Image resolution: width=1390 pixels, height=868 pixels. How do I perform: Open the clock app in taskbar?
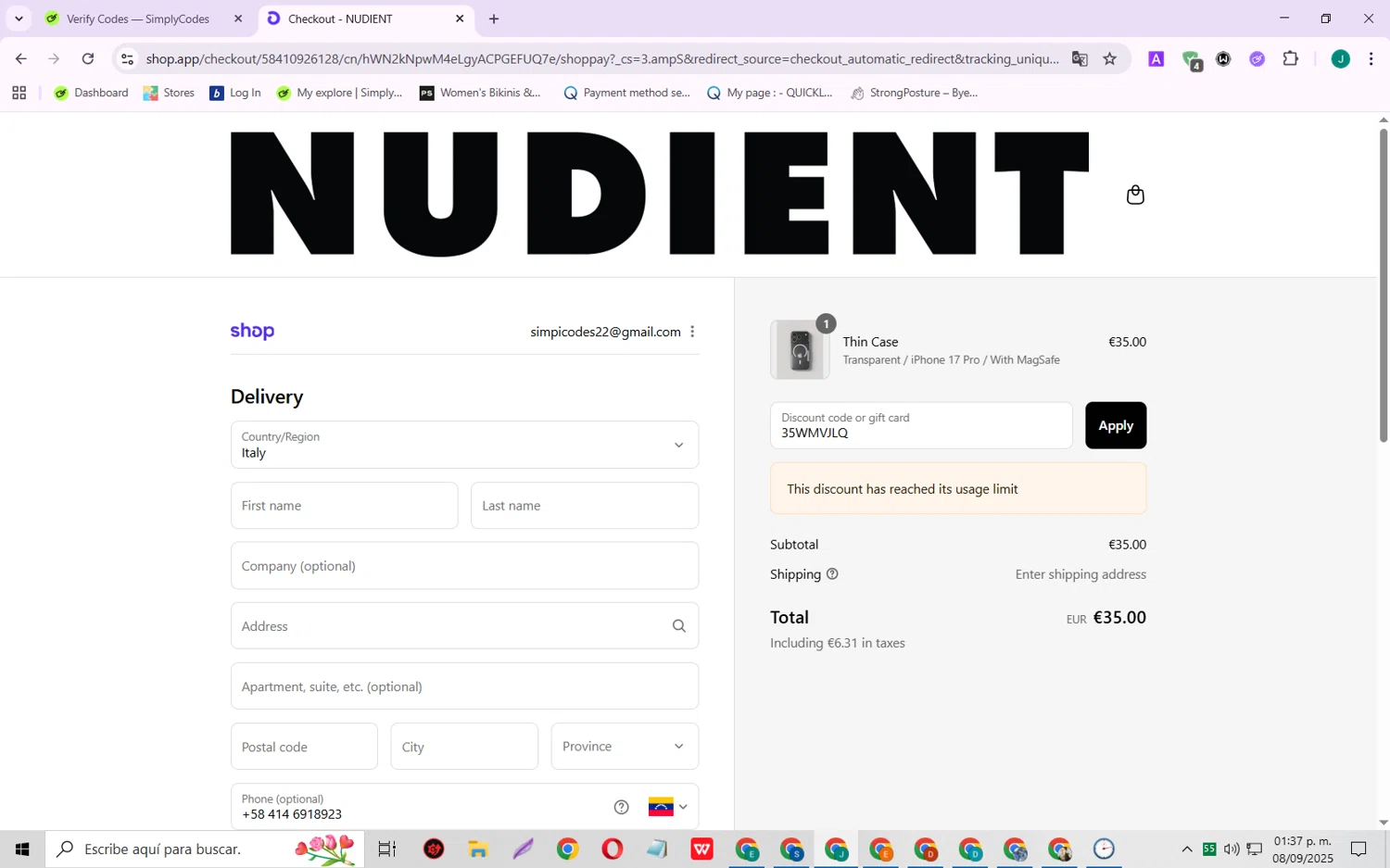pyautogui.click(x=1104, y=849)
